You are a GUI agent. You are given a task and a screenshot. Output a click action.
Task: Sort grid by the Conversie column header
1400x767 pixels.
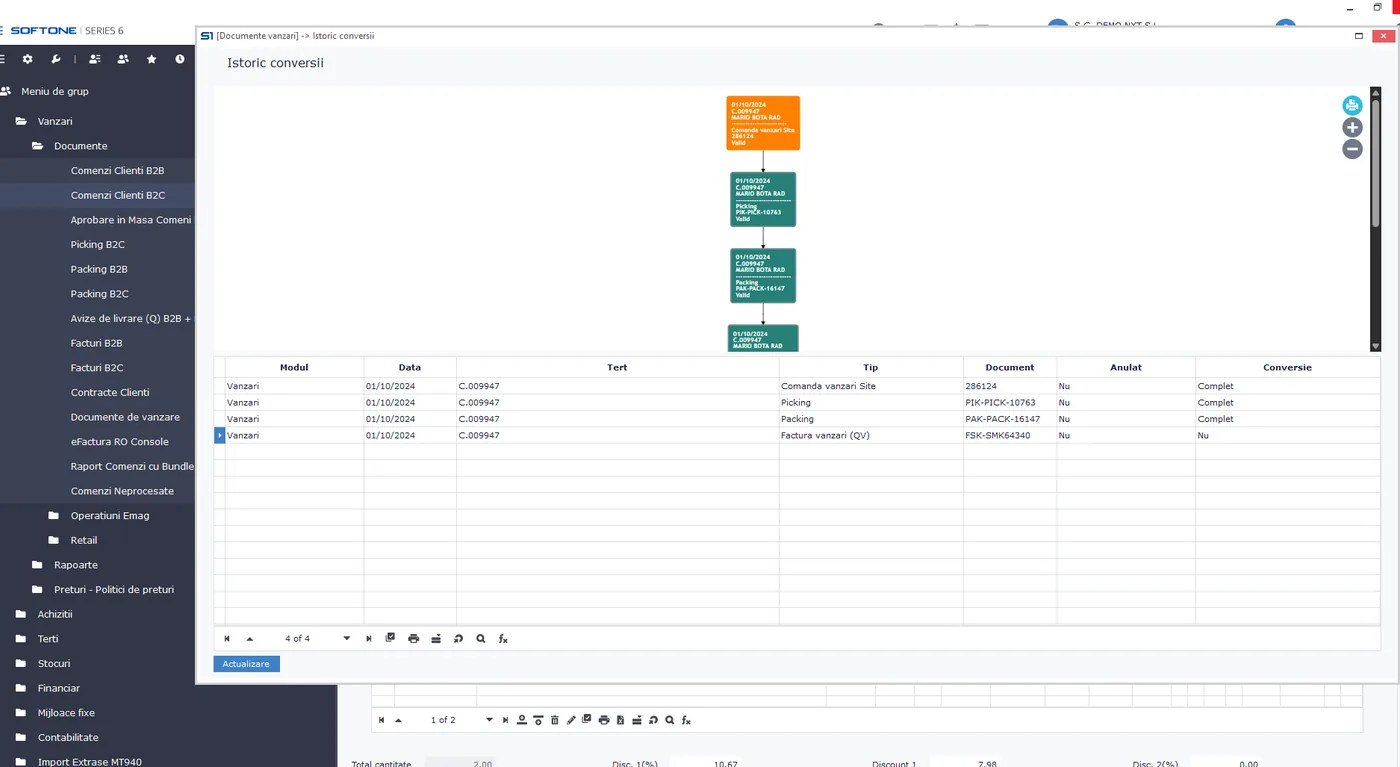1287,367
